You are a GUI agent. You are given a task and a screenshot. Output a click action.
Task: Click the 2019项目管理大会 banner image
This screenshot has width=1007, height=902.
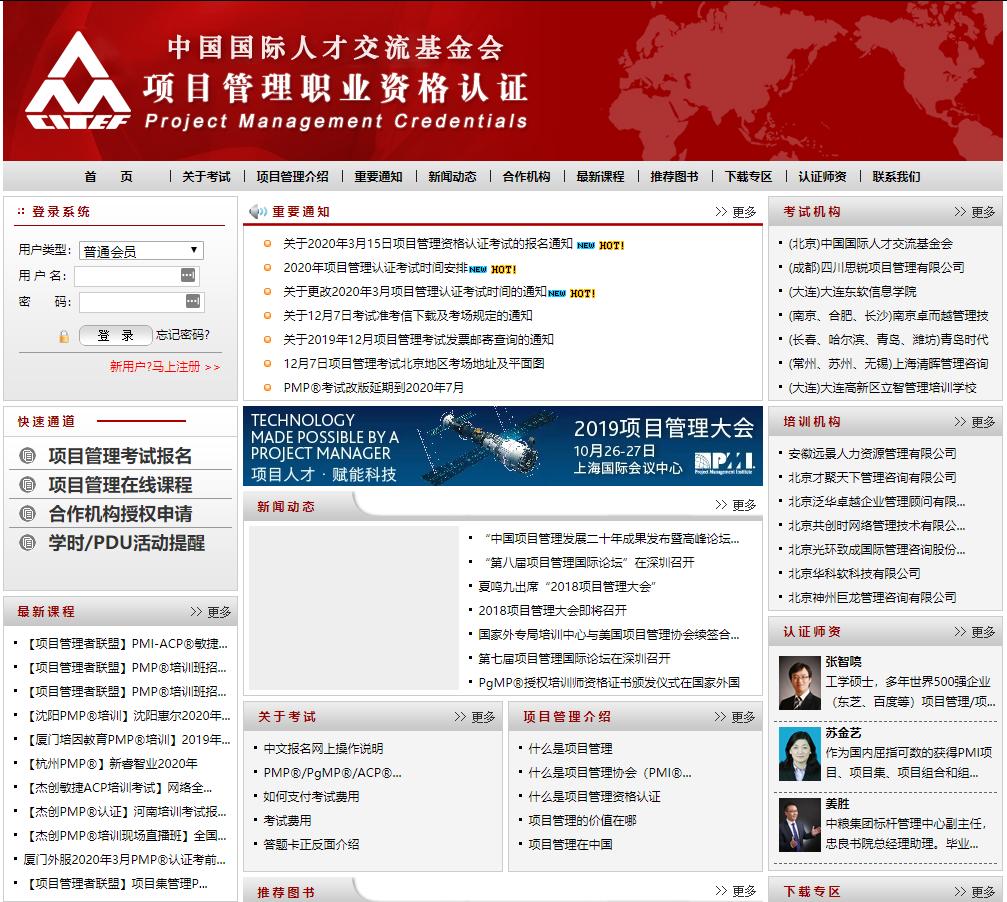[502, 445]
